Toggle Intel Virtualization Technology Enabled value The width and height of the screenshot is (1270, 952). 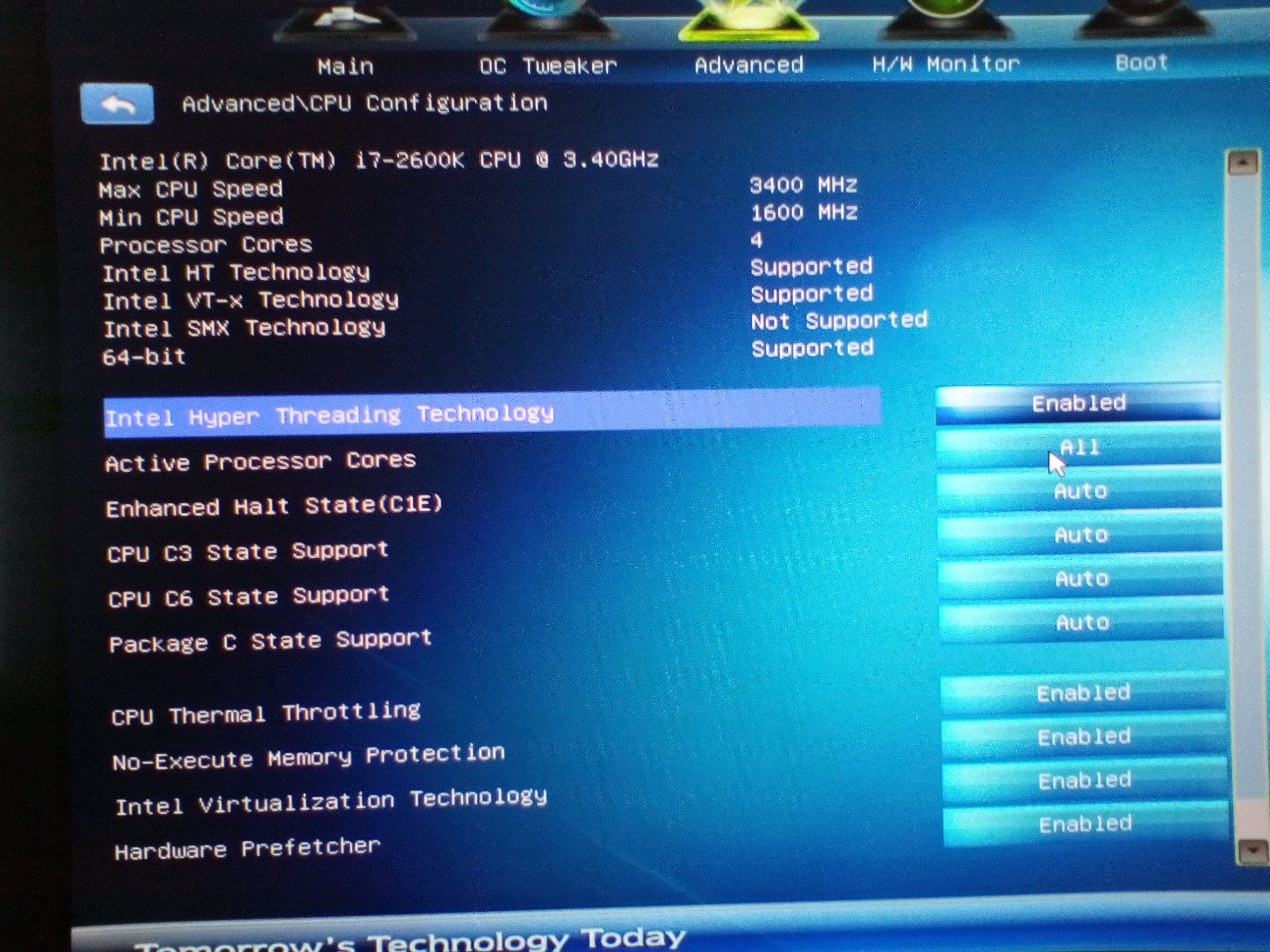tap(1084, 780)
